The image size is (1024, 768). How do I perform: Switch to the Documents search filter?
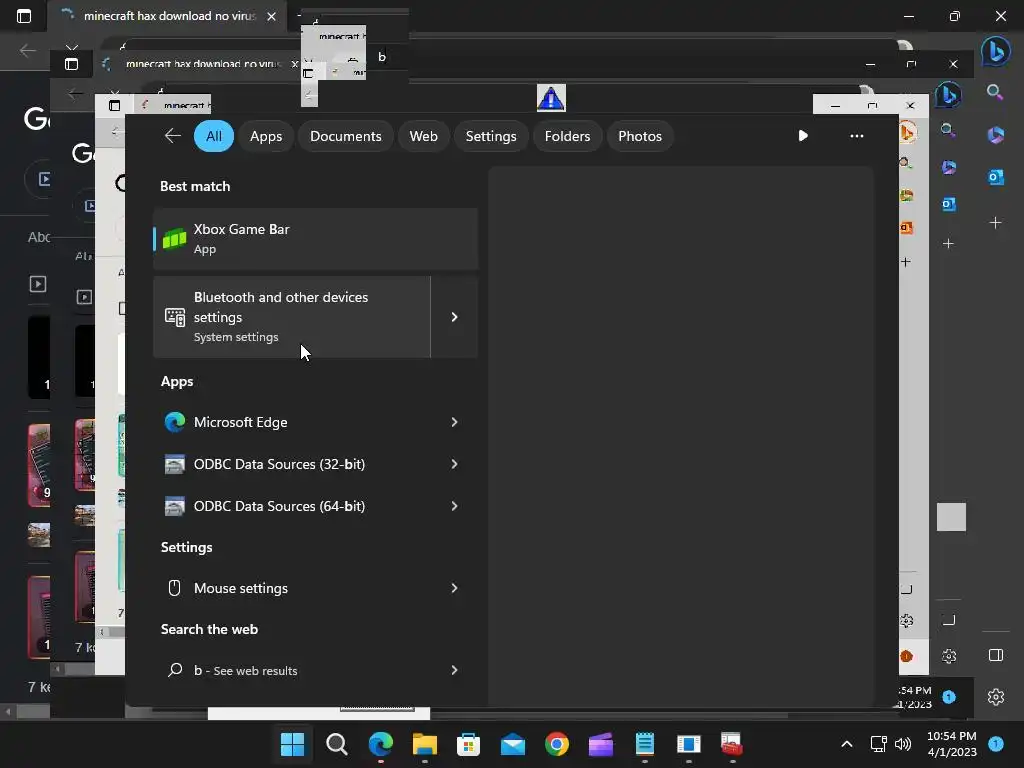point(345,136)
